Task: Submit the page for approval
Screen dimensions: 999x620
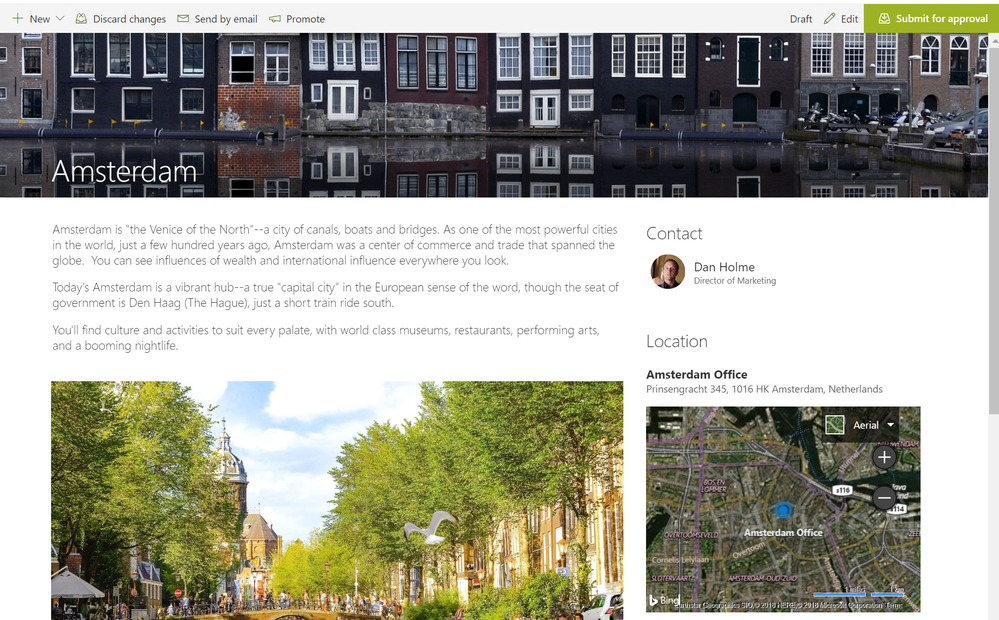Action: pyautogui.click(x=931, y=18)
